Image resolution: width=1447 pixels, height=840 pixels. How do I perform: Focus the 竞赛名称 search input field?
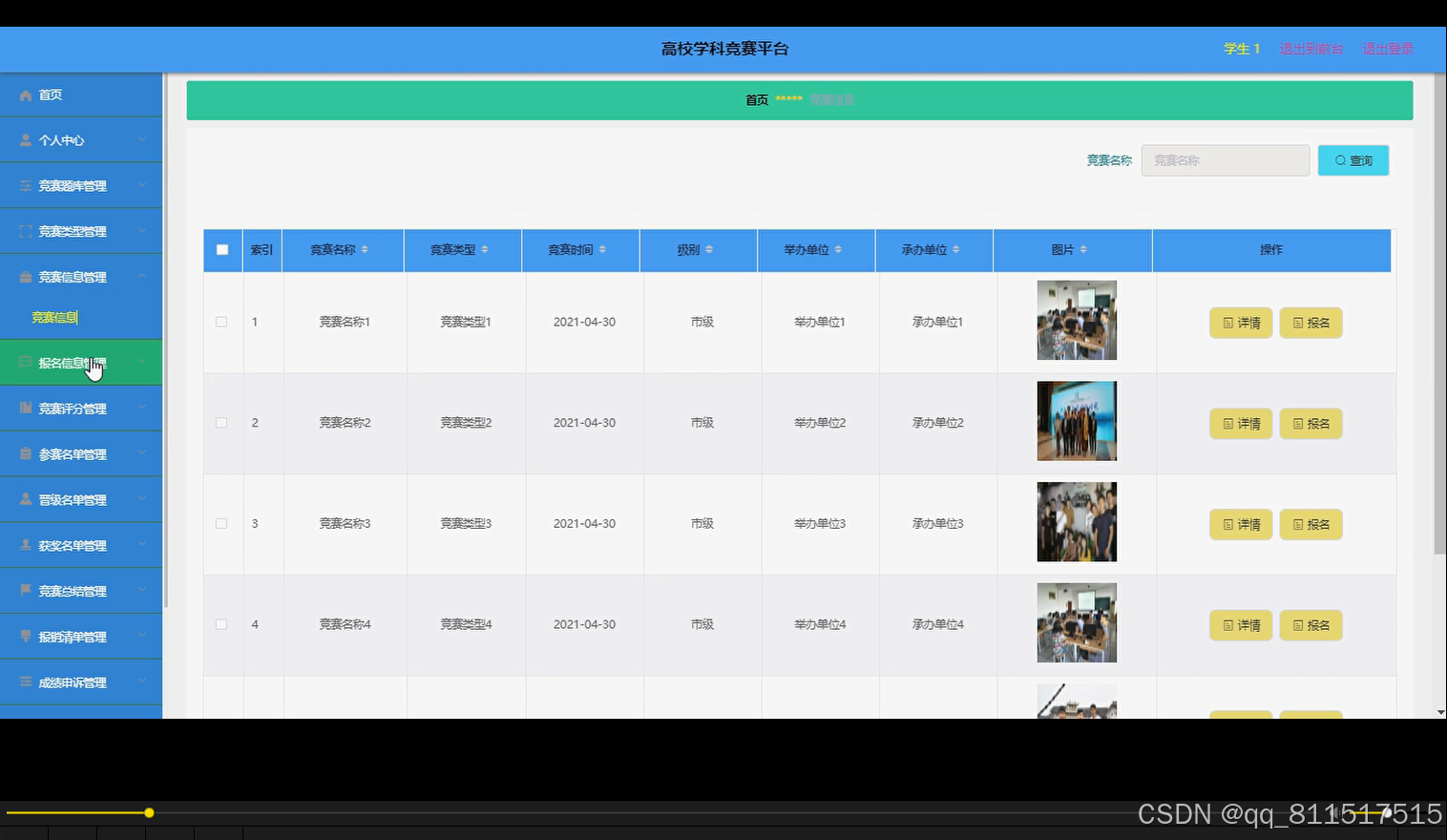pyautogui.click(x=1226, y=160)
